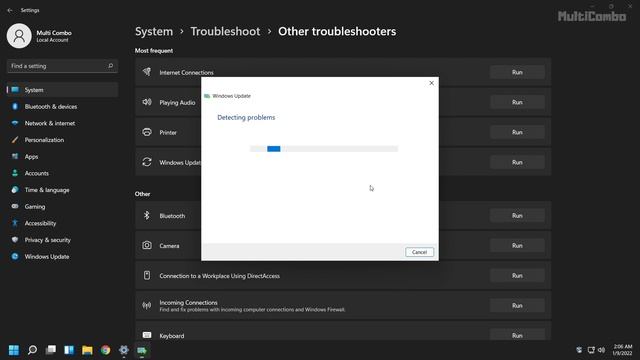Click the Other section heading
This screenshot has width=640, height=360.
(142, 194)
